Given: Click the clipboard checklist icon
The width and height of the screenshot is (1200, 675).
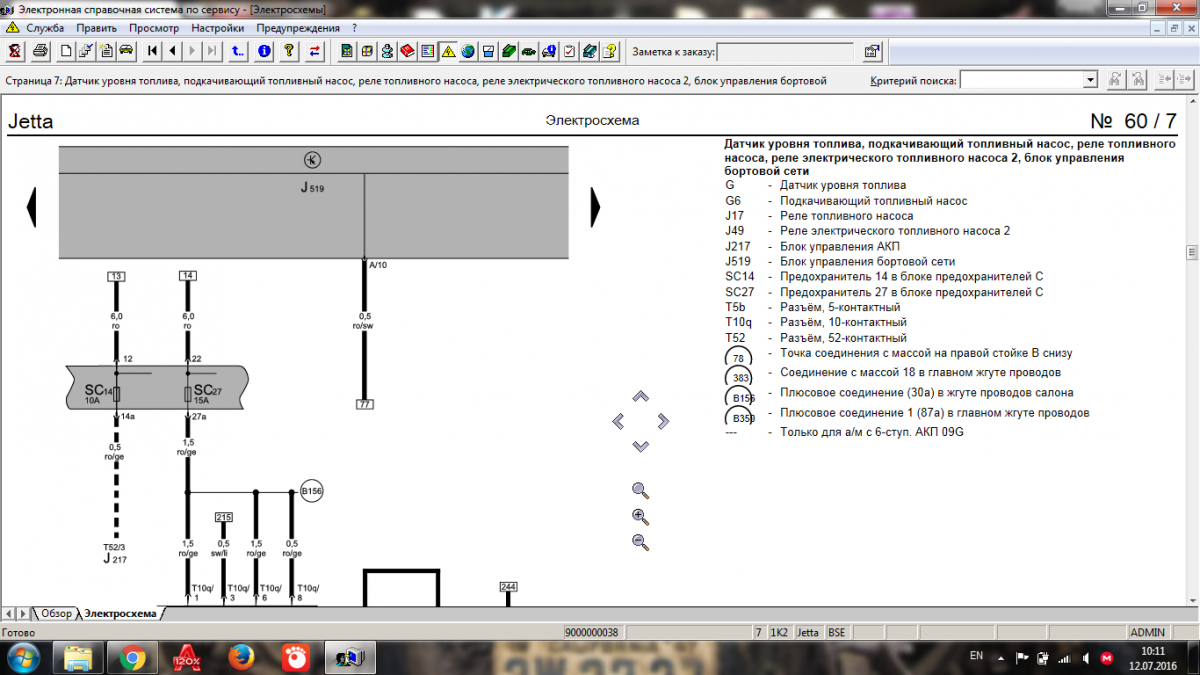Looking at the screenshot, I should tap(569, 50).
